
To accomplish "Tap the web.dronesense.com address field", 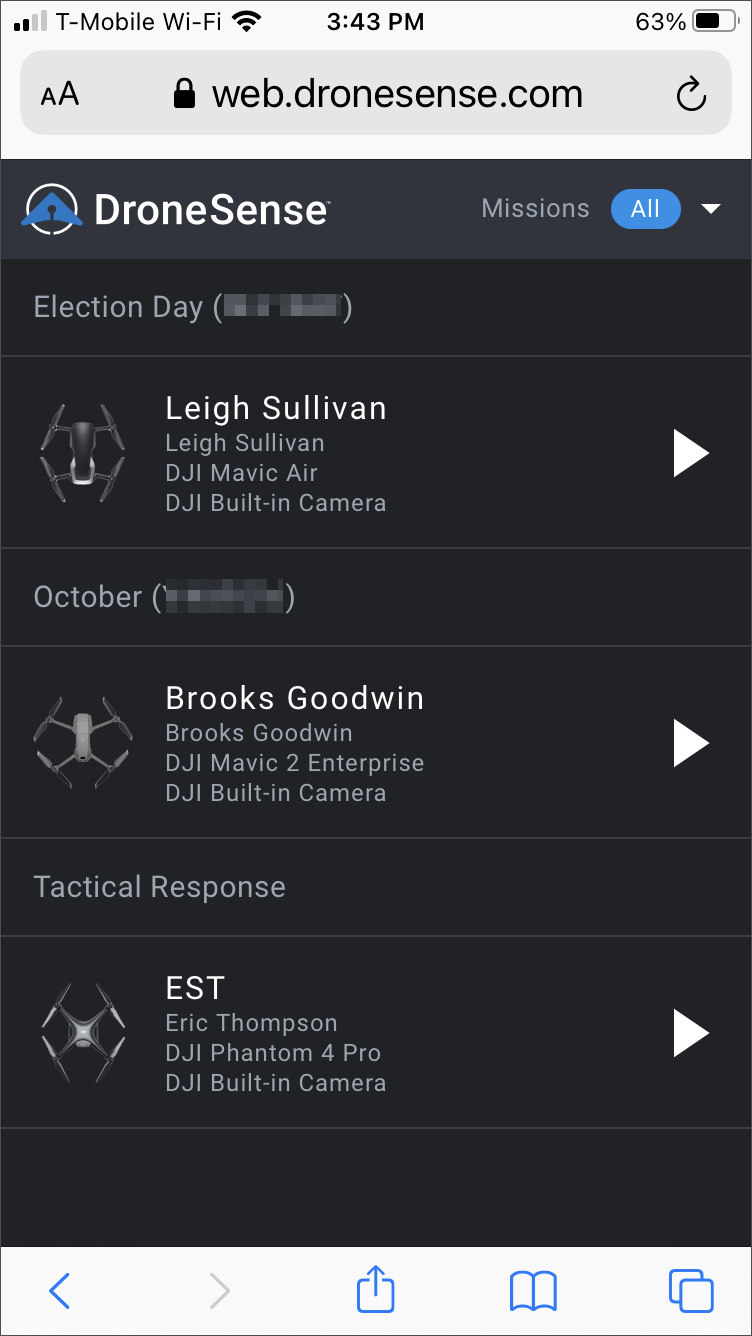I will point(376,93).
